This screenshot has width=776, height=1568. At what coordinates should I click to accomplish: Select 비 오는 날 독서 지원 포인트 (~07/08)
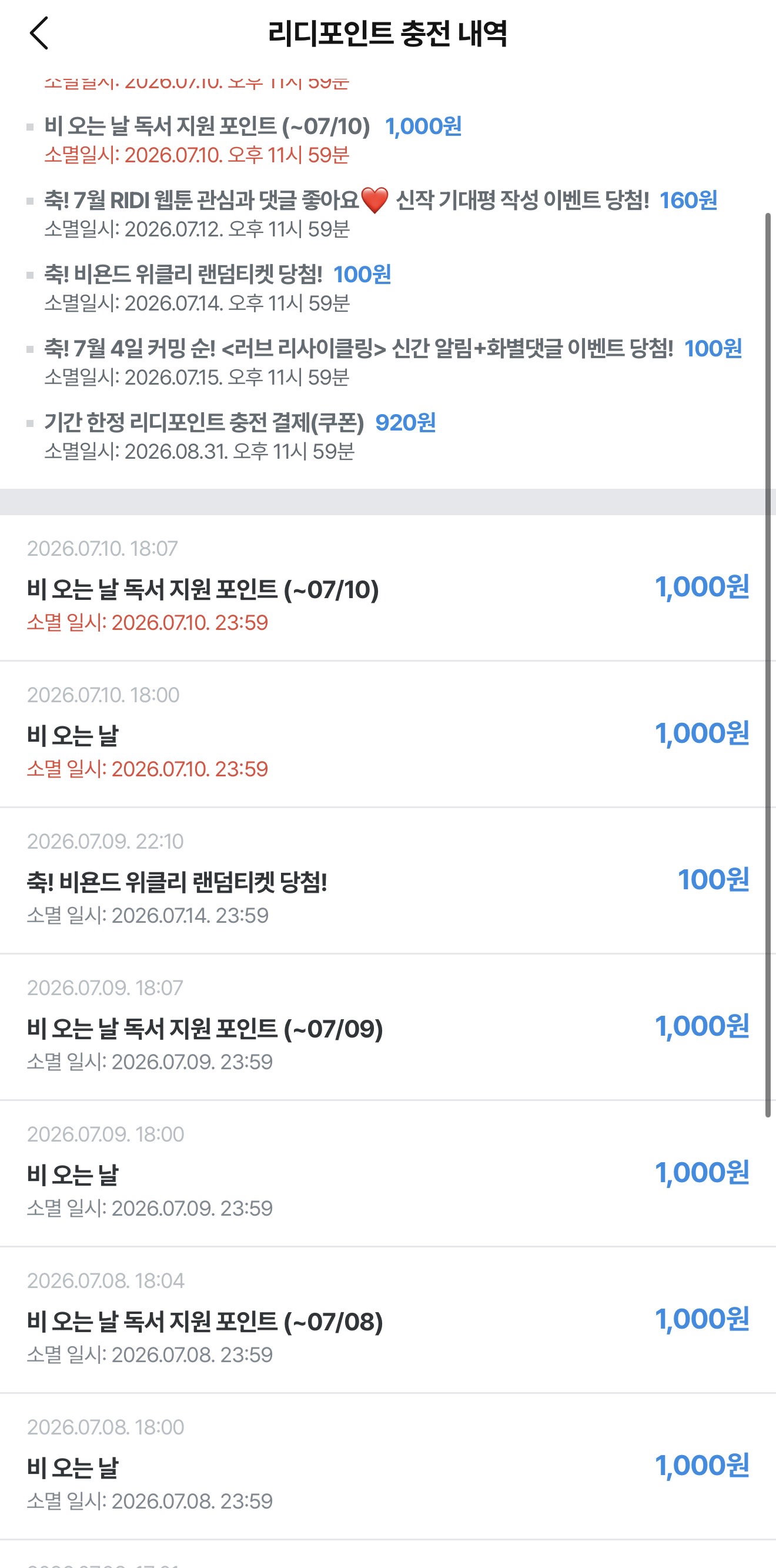(x=205, y=1322)
